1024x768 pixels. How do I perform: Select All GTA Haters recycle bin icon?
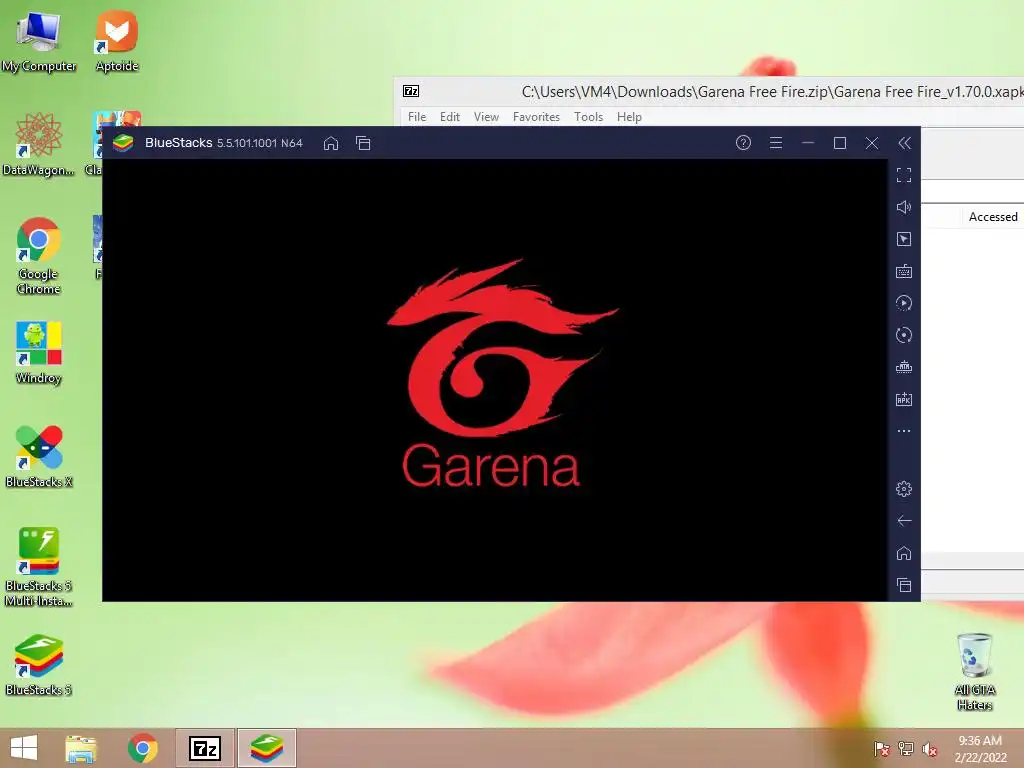click(x=974, y=671)
